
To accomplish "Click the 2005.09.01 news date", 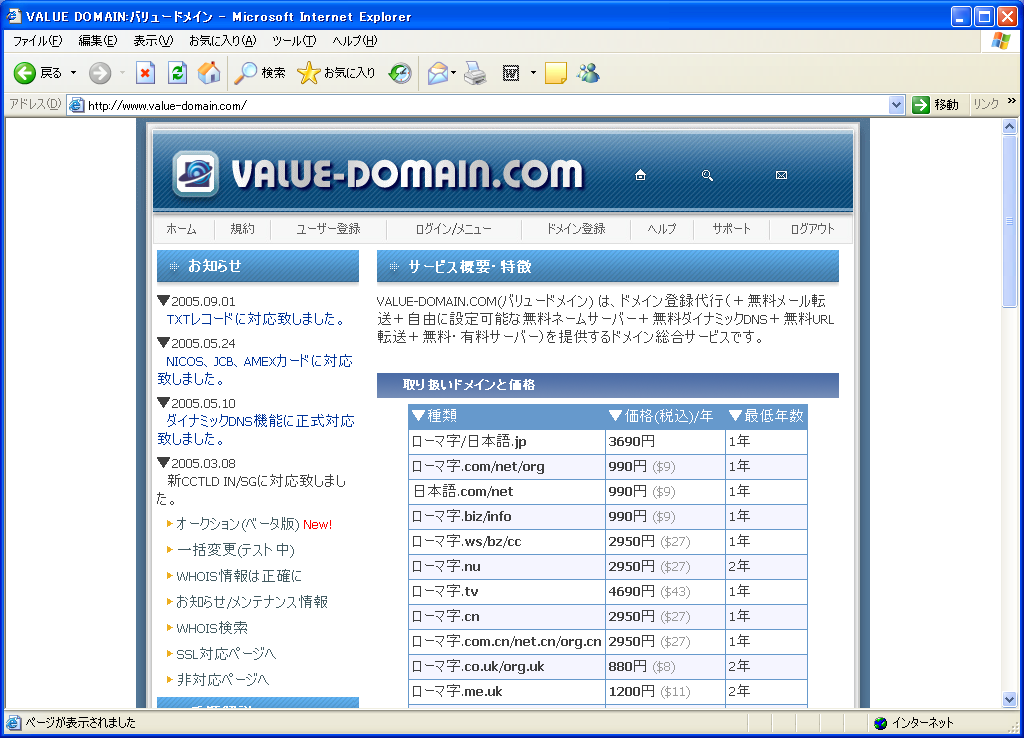I will [x=203, y=302].
